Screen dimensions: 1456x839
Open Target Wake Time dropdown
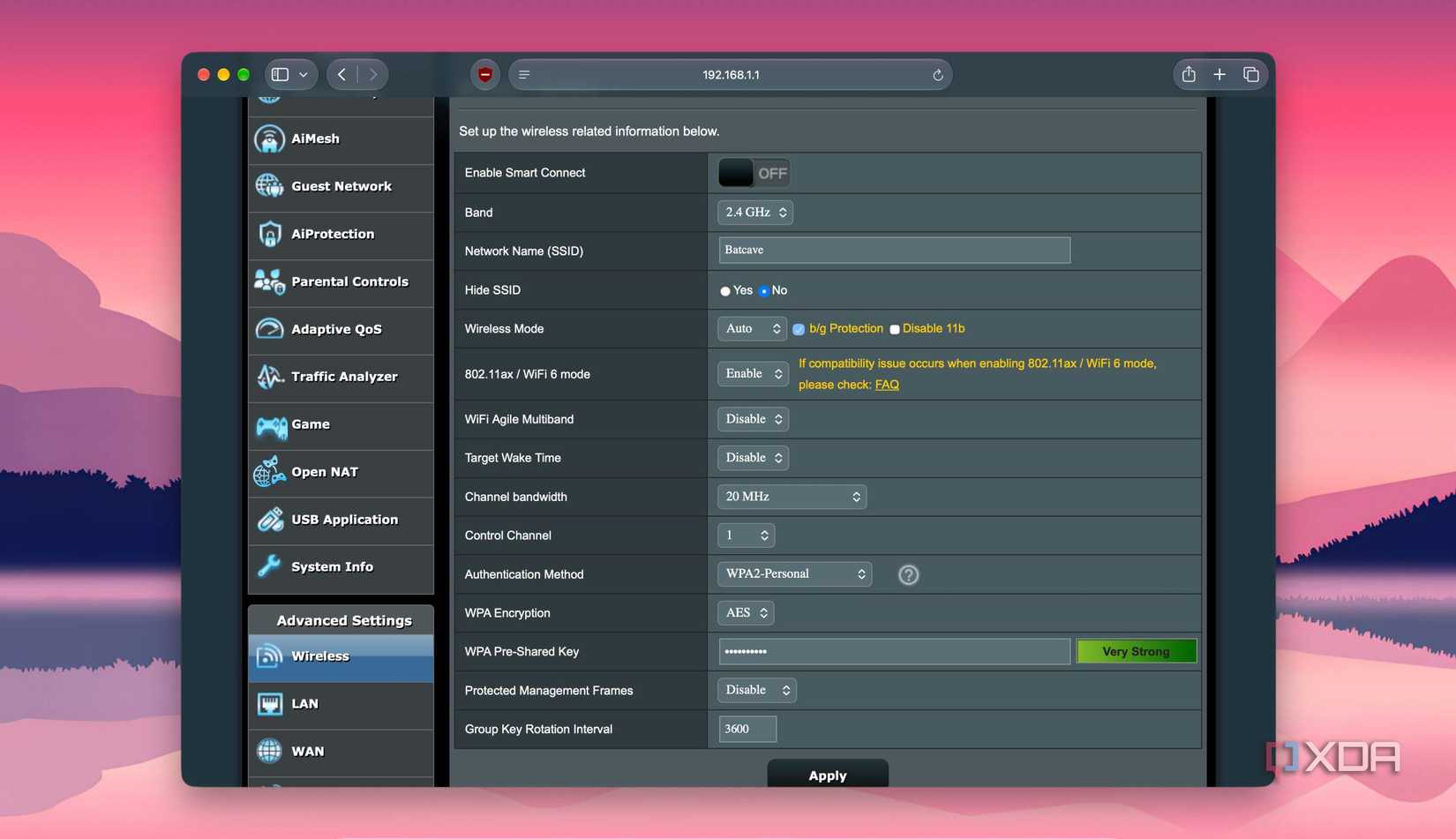(x=753, y=458)
